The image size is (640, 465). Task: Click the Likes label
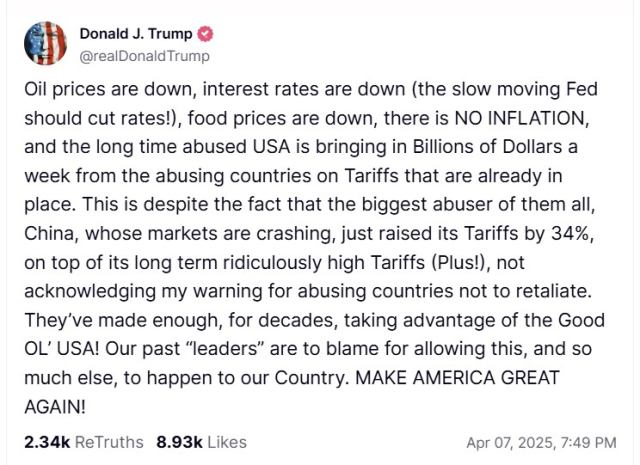227,442
